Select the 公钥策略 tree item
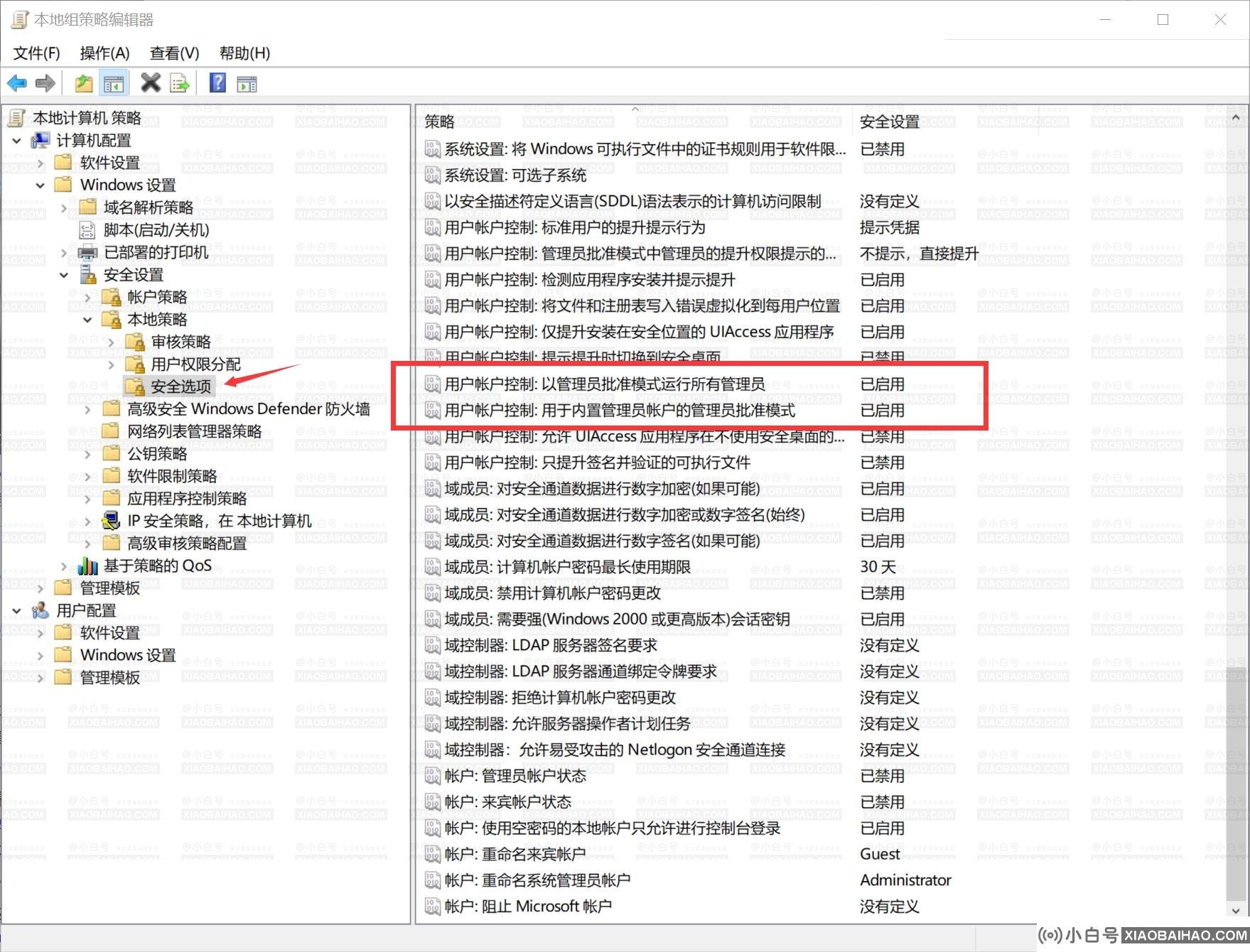This screenshot has height=952, width=1250. pyautogui.click(x=157, y=453)
